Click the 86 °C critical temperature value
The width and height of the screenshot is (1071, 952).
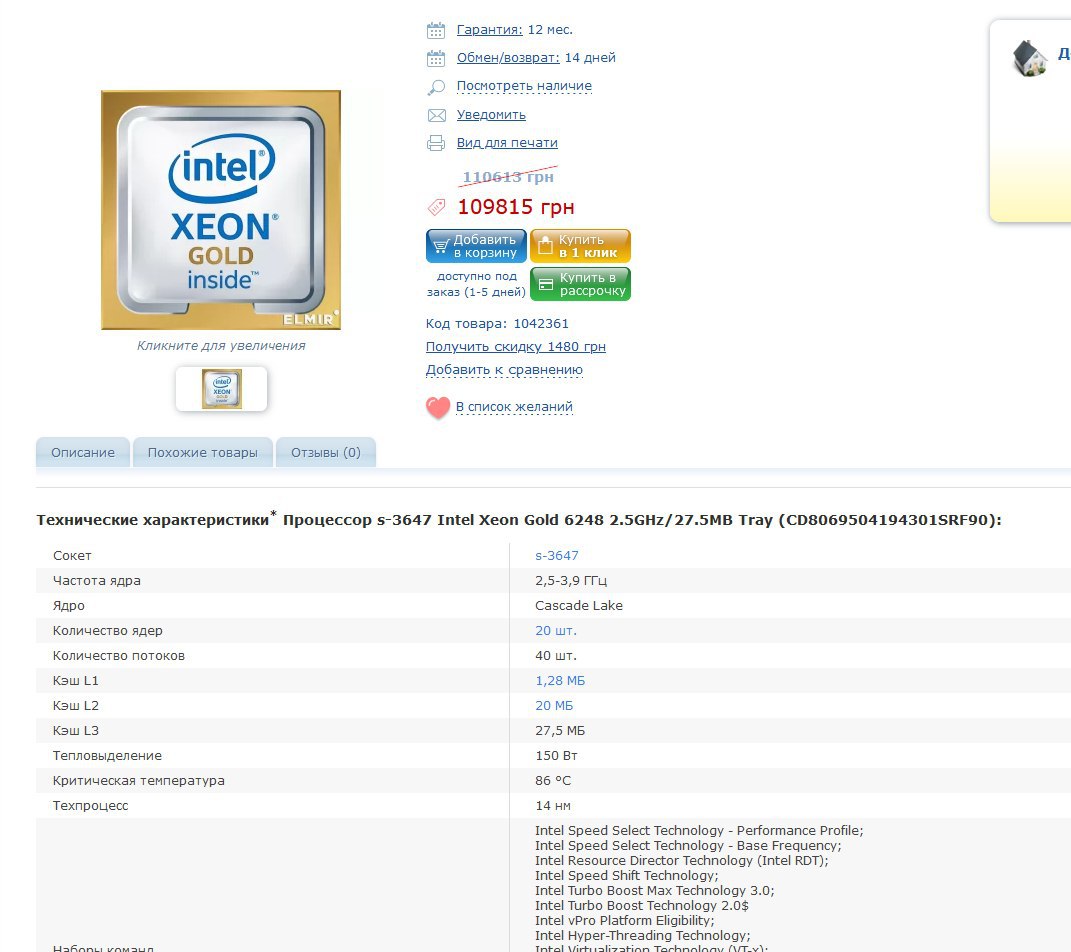tap(553, 781)
